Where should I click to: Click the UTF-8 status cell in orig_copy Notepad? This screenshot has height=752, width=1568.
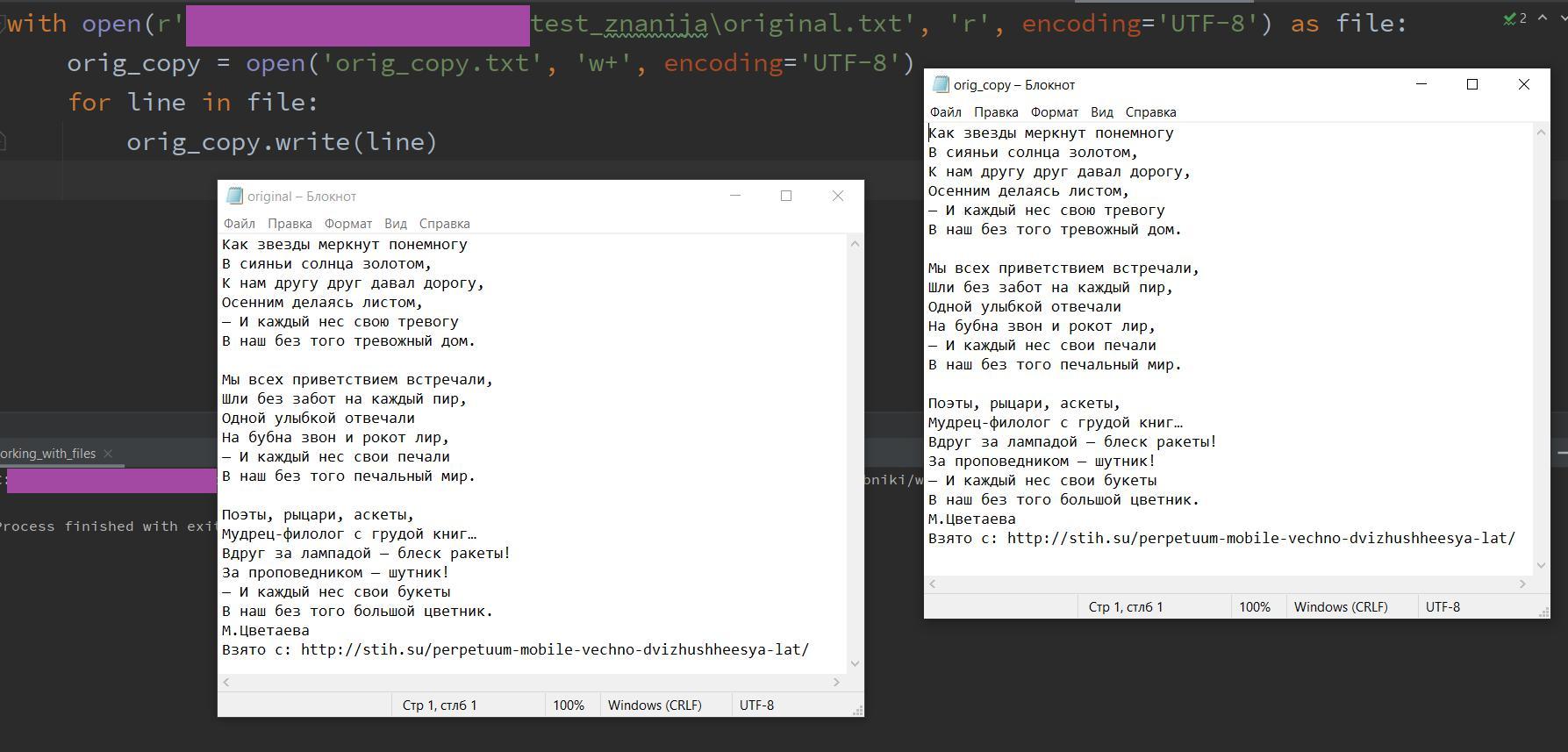(1443, 607)
